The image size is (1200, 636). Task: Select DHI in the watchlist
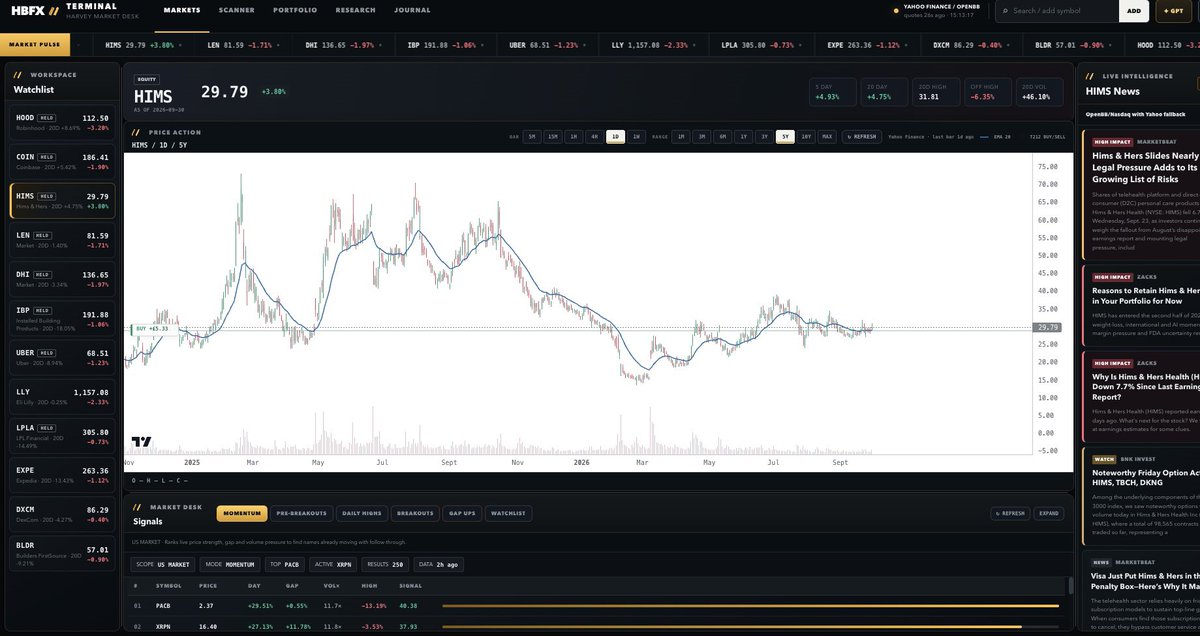[62, 280]
